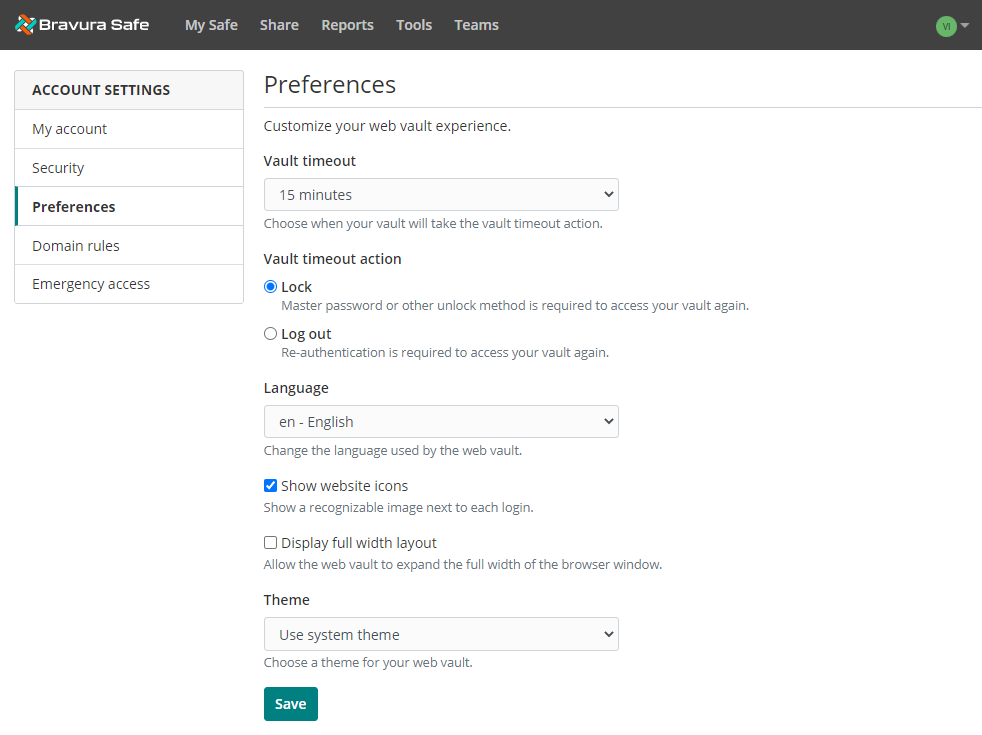Open My account settings
The image size is (982, 735).
point(69,129)
